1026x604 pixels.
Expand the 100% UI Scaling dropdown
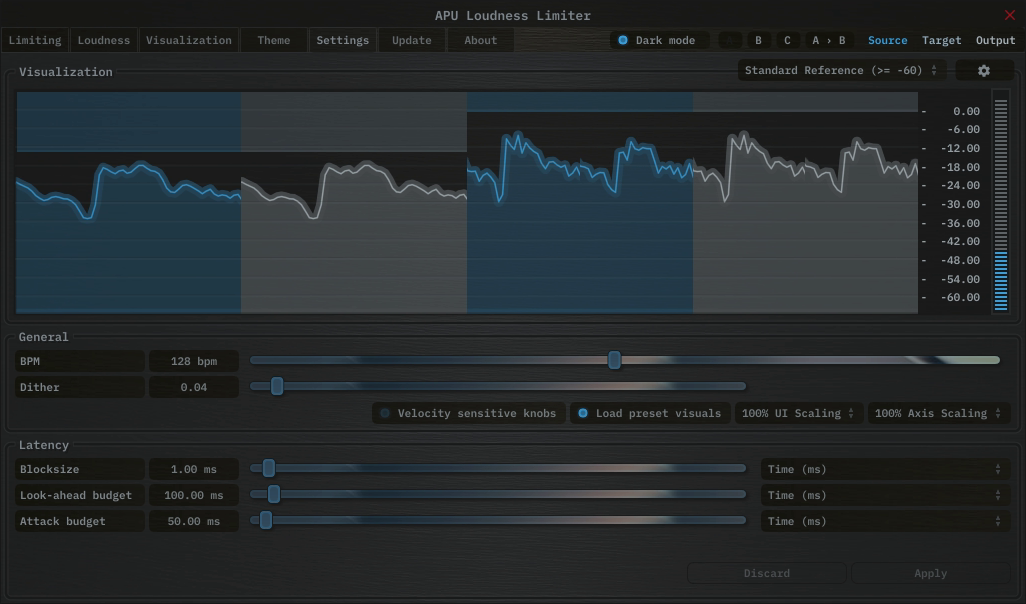pyautogui.click(x=798, y=413)
